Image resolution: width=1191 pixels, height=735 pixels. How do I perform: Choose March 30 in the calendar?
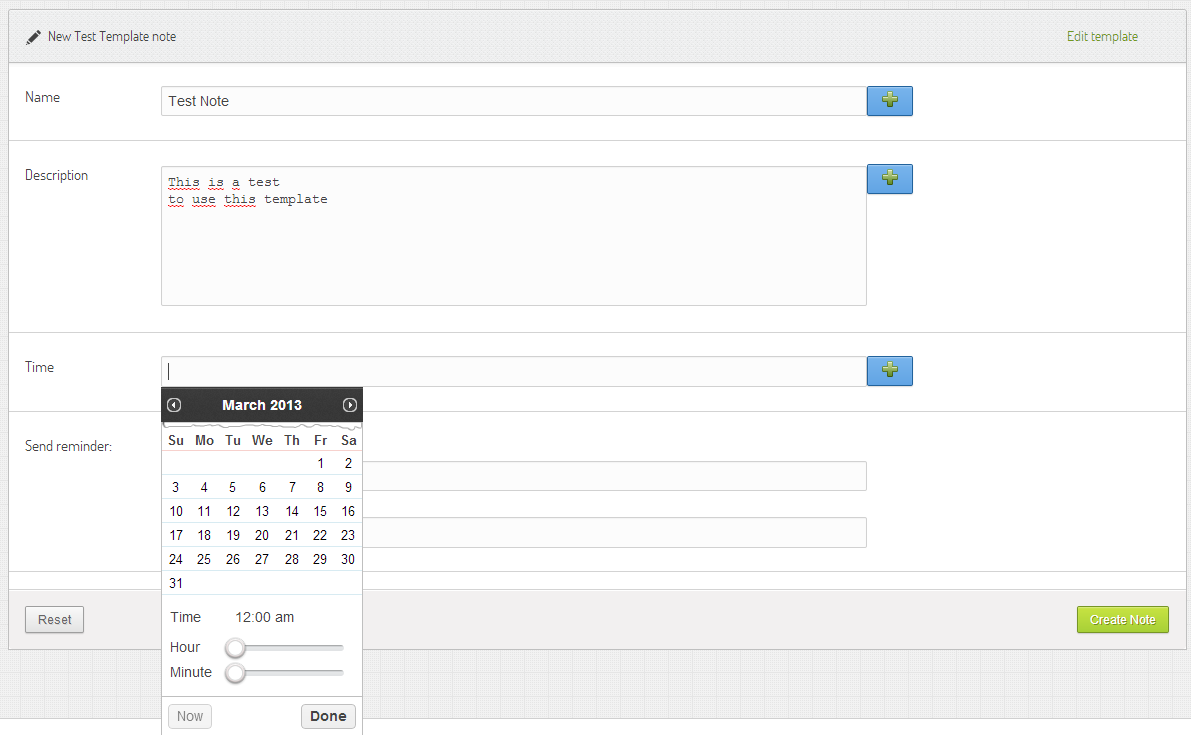point(348,559)
